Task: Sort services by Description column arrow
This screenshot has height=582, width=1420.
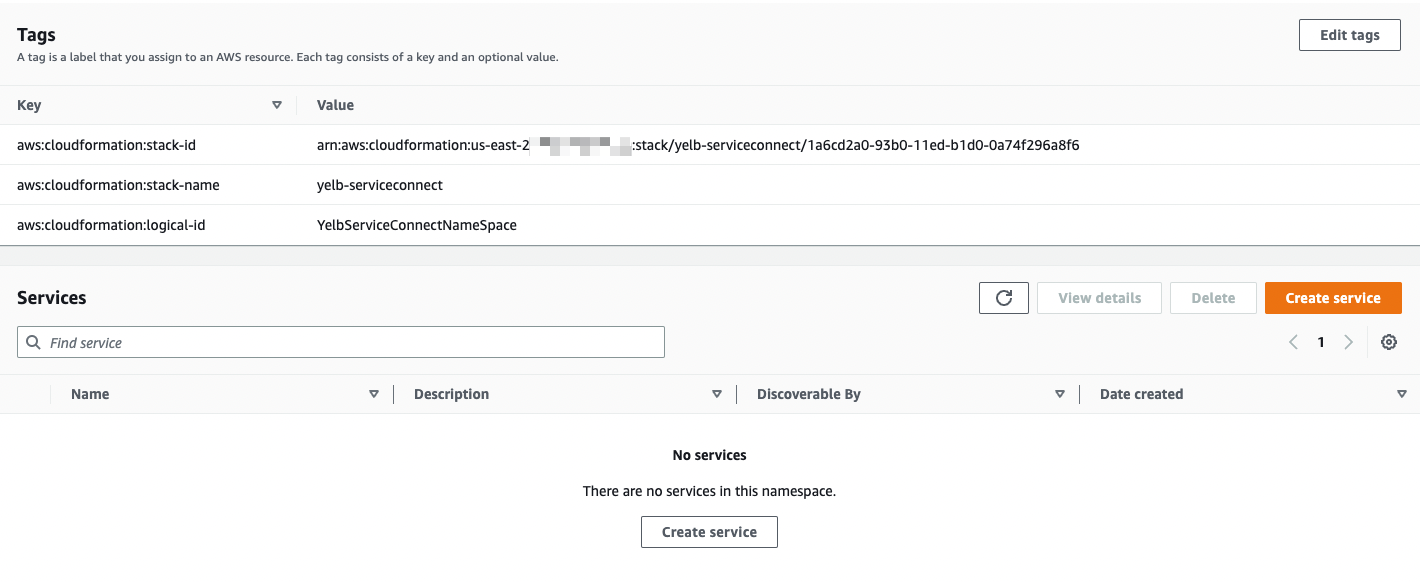Action: [717, 394]
